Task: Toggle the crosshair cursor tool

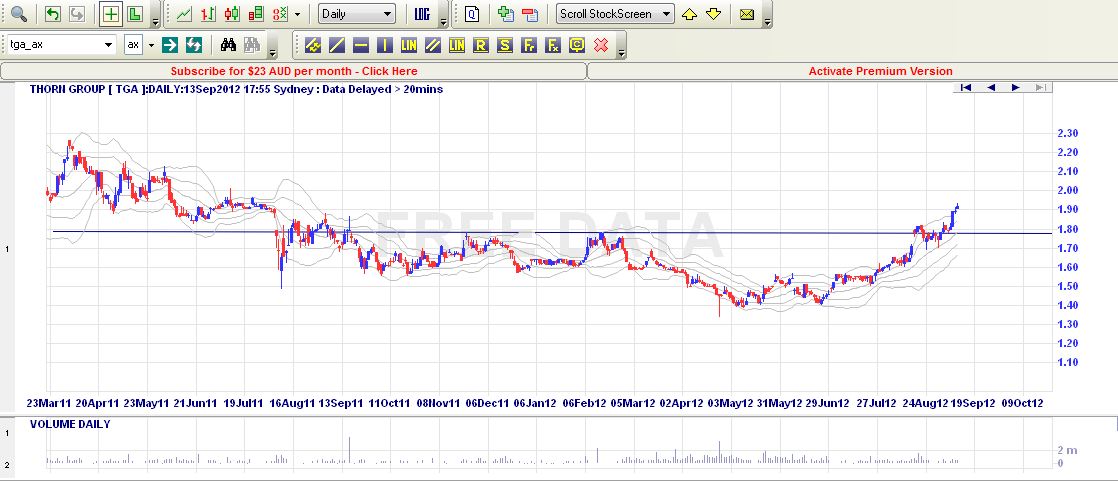Action: coord(111,13)
